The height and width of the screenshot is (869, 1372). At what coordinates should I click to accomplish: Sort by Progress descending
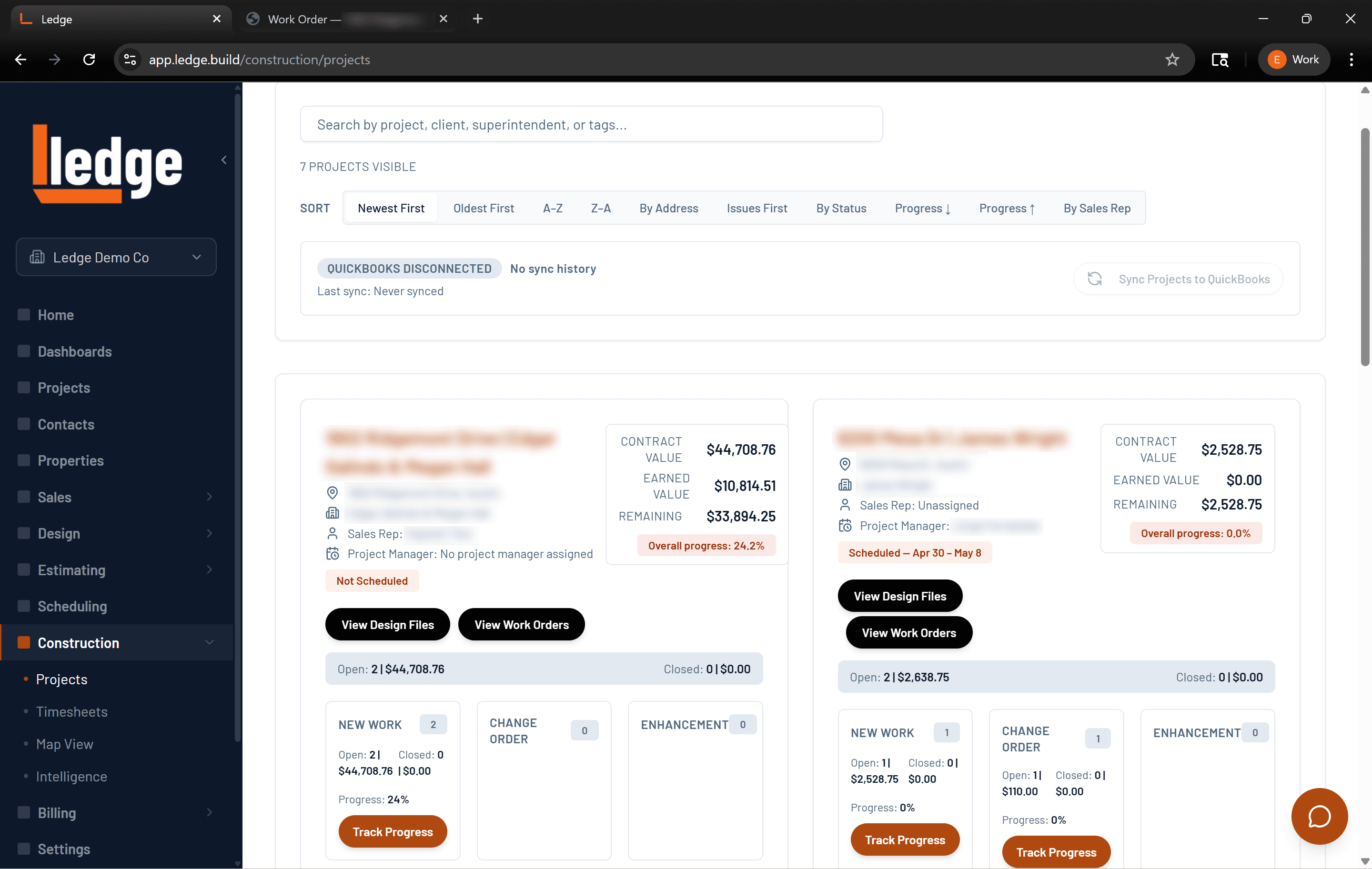[922, 208]
